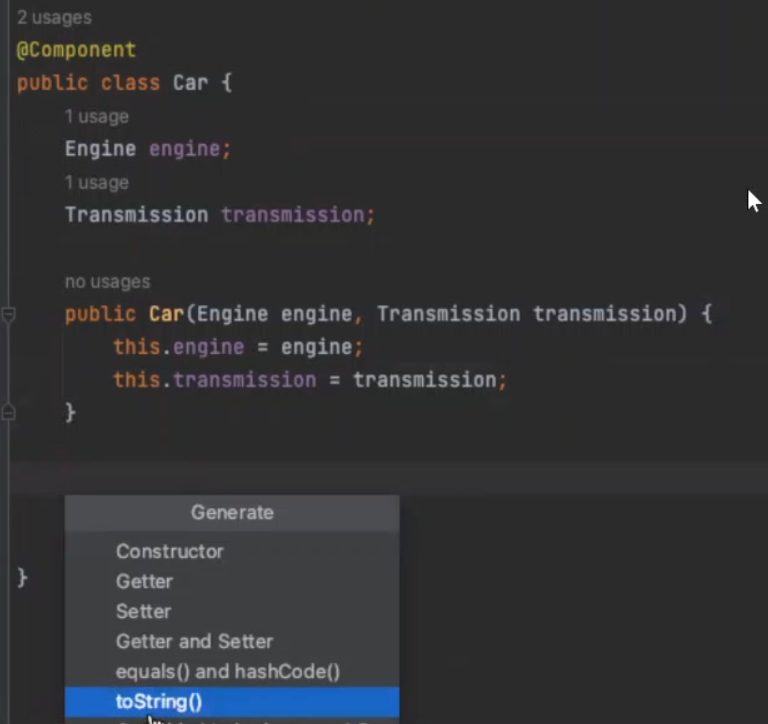Click the @Component annotation

(x=76, y=50)
